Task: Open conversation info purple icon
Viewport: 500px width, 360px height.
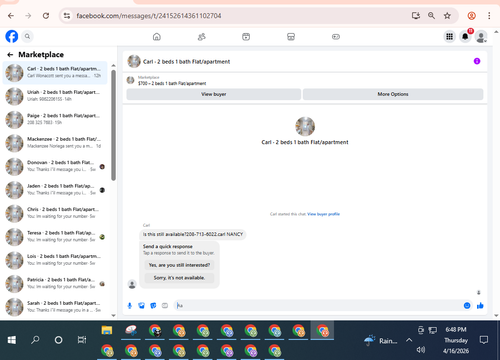Action: pyautogui.click(x=477, y=61)
